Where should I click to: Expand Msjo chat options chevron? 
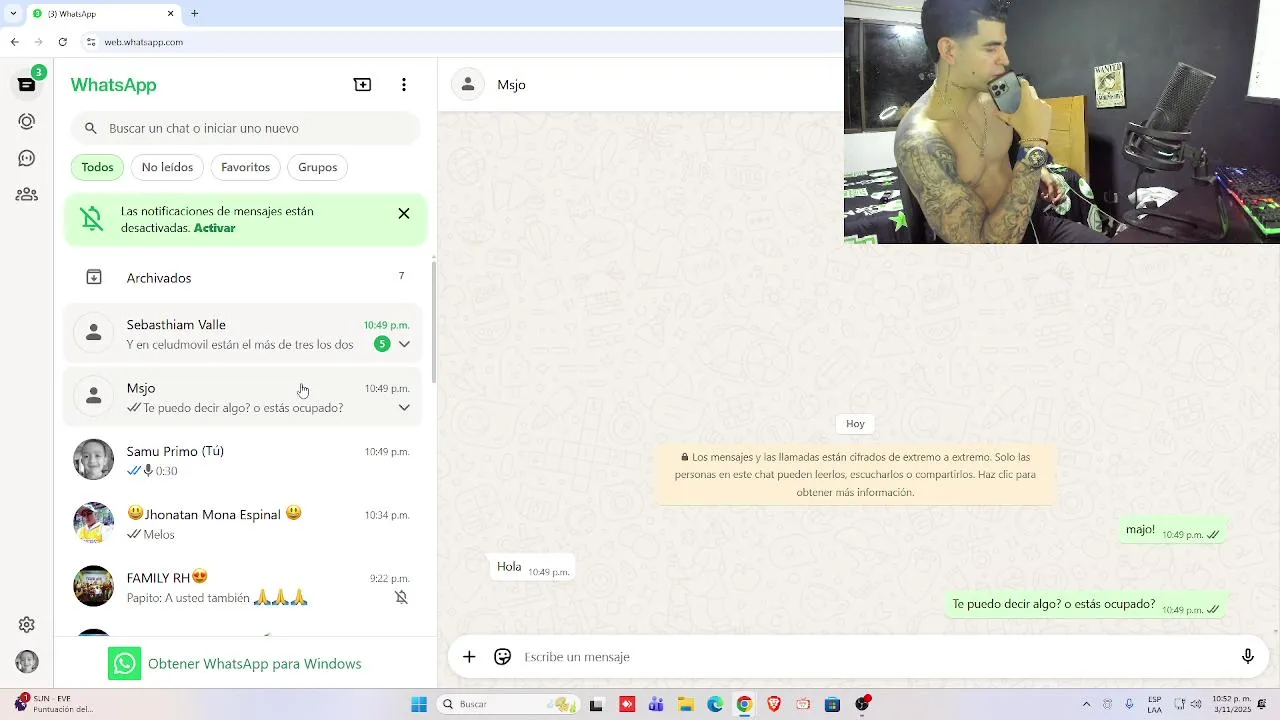coord(404,408)
